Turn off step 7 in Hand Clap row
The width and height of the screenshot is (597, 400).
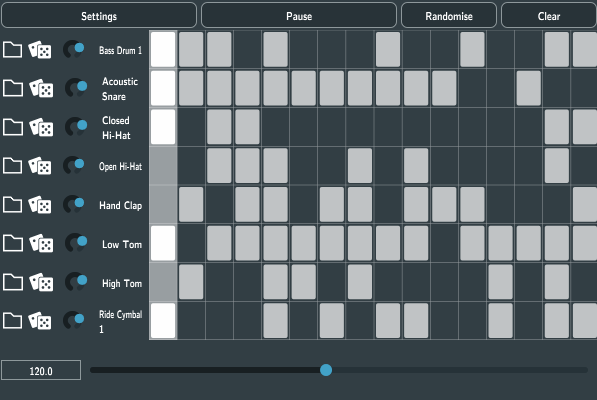(x=332, y=204)
